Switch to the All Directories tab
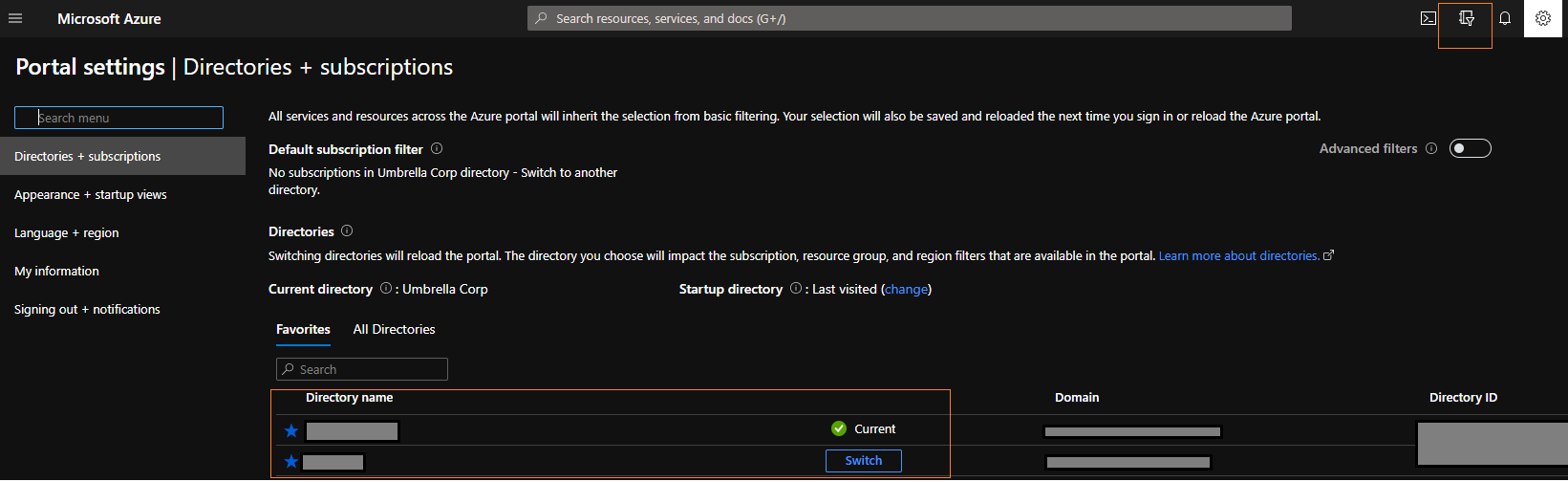The height and width of the screenshot is (482, 1568). [394, 329]
